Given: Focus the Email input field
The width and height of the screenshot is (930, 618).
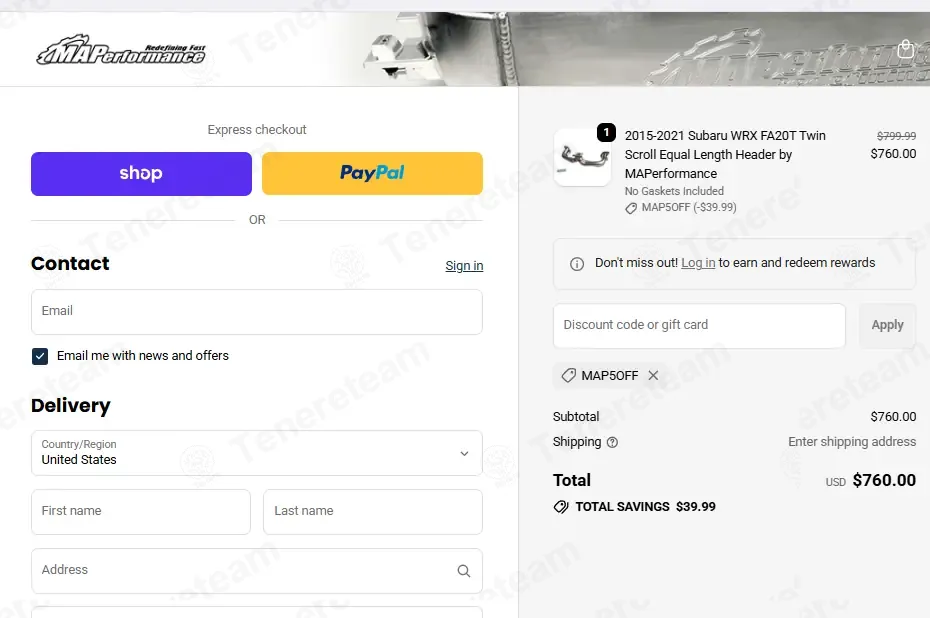Looking at the screenshot, I should [x=257, y=312].
